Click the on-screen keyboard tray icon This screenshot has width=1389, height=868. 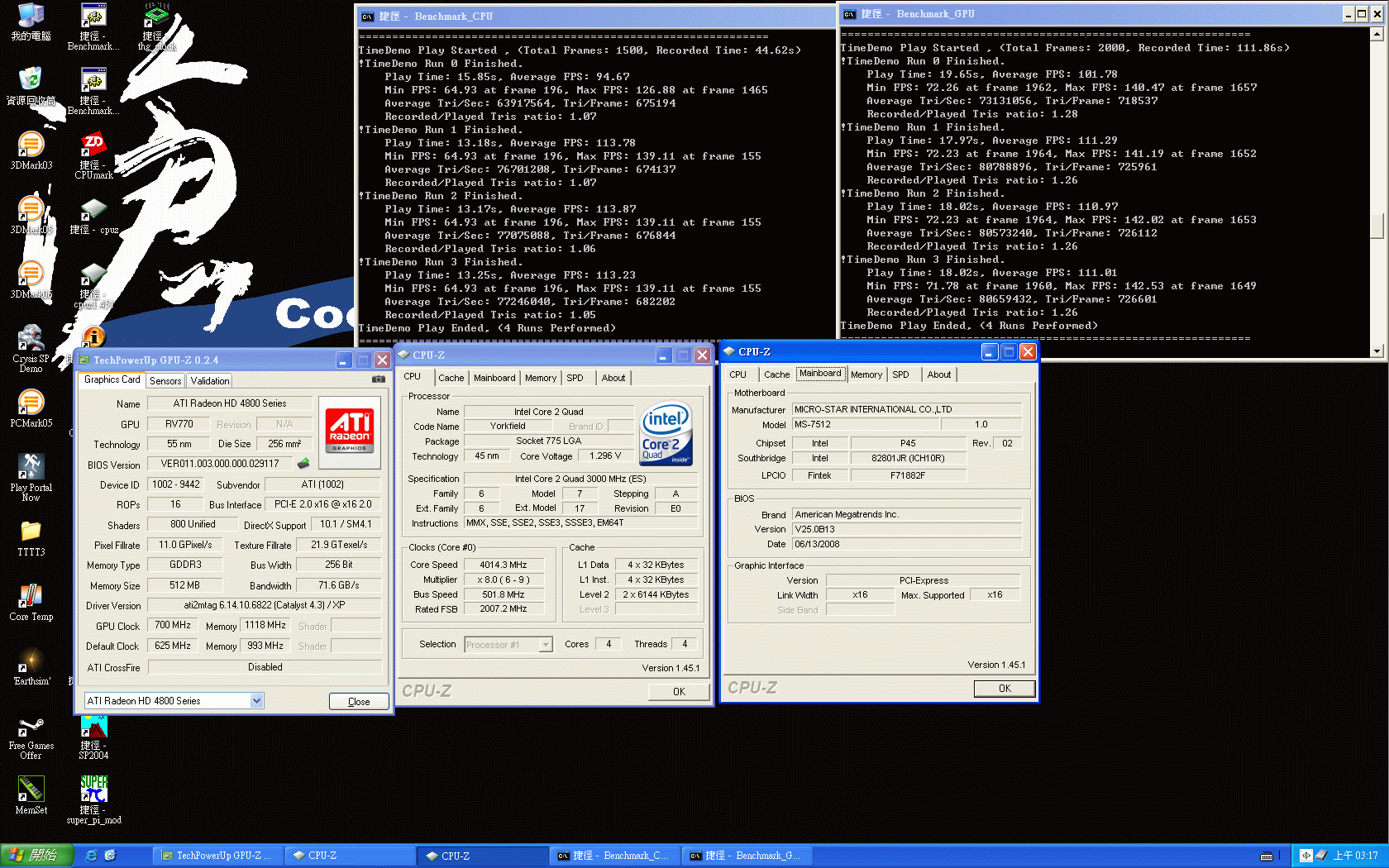click(x=1266, y=856)
